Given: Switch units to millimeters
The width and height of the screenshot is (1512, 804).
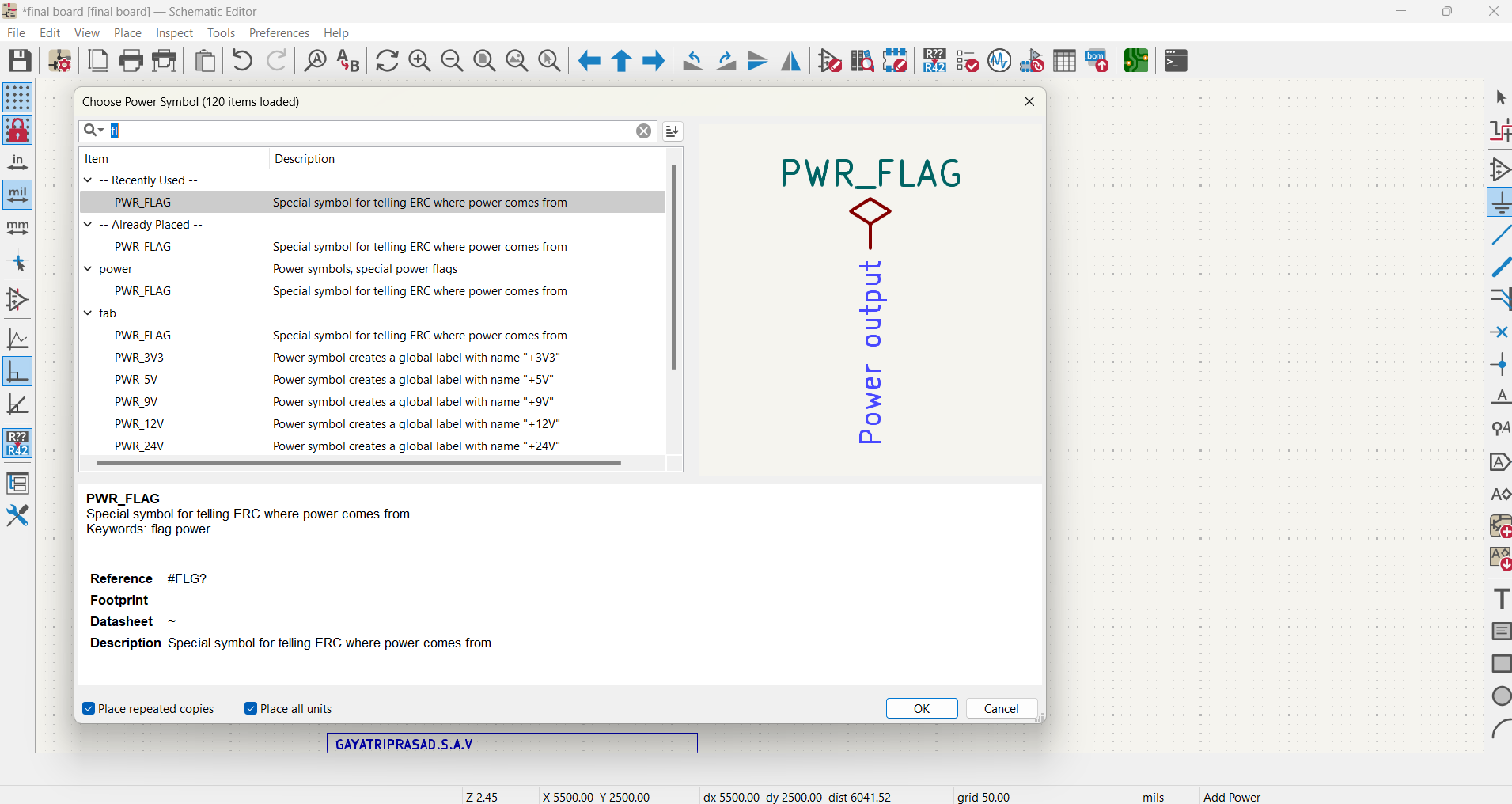Looking at the screenshot, I should (x=17, y=228).
